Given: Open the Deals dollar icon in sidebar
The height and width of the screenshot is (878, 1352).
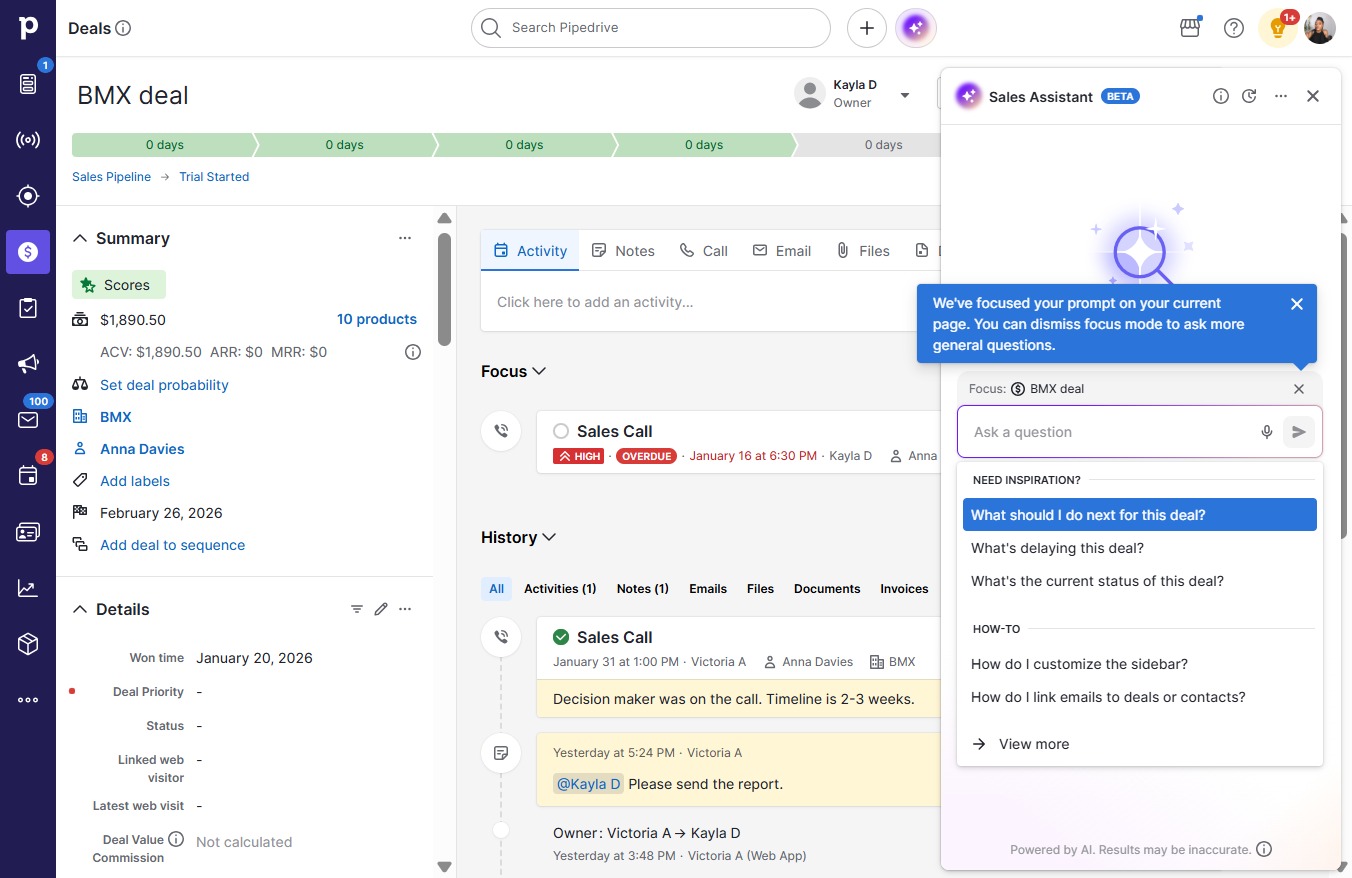Looking at the screenshot, I should pos(28,252).
